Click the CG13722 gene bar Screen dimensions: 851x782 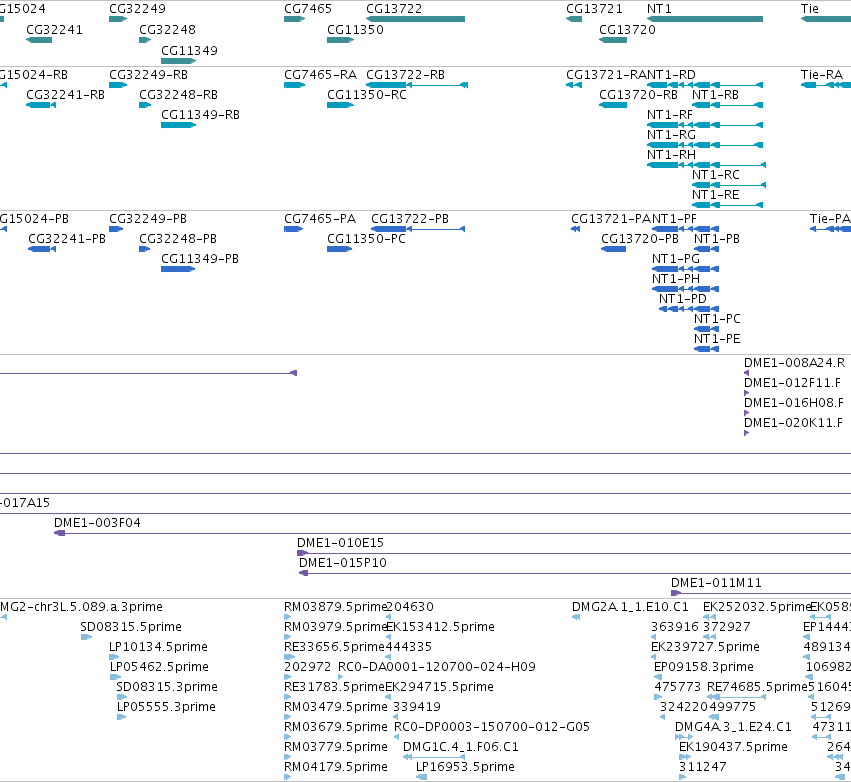coord(416,19)
